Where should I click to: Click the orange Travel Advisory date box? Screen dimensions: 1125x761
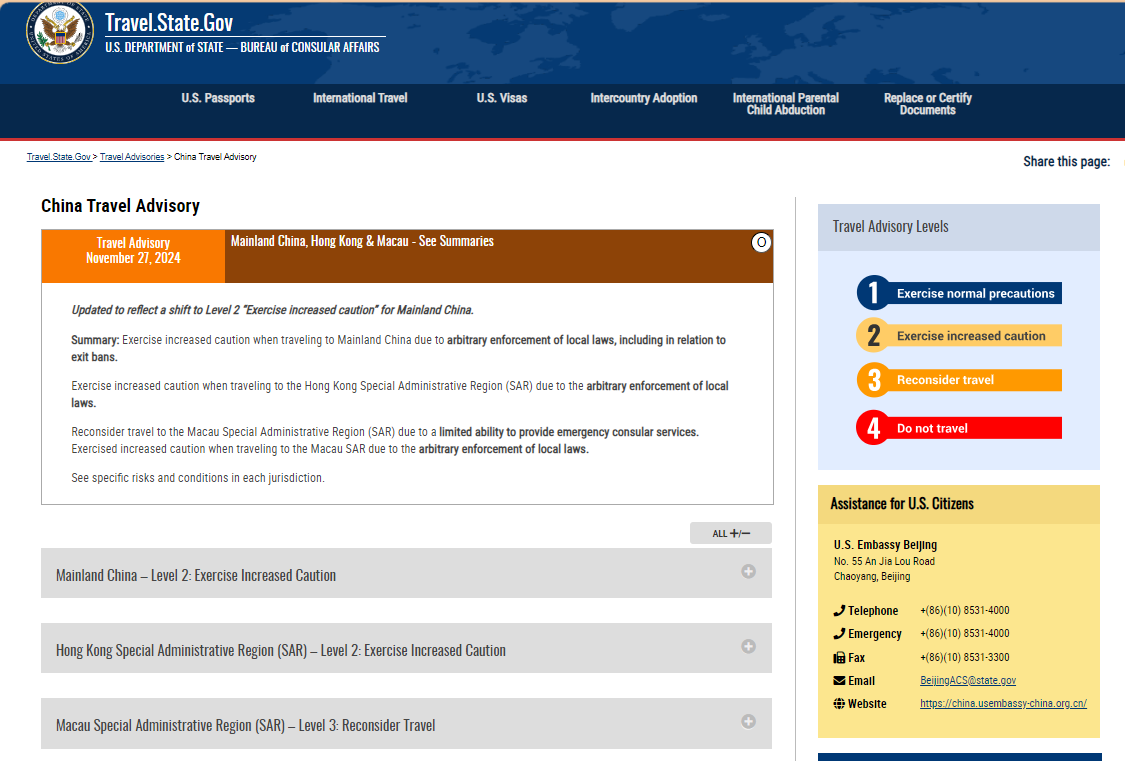(x=133, y=251)
